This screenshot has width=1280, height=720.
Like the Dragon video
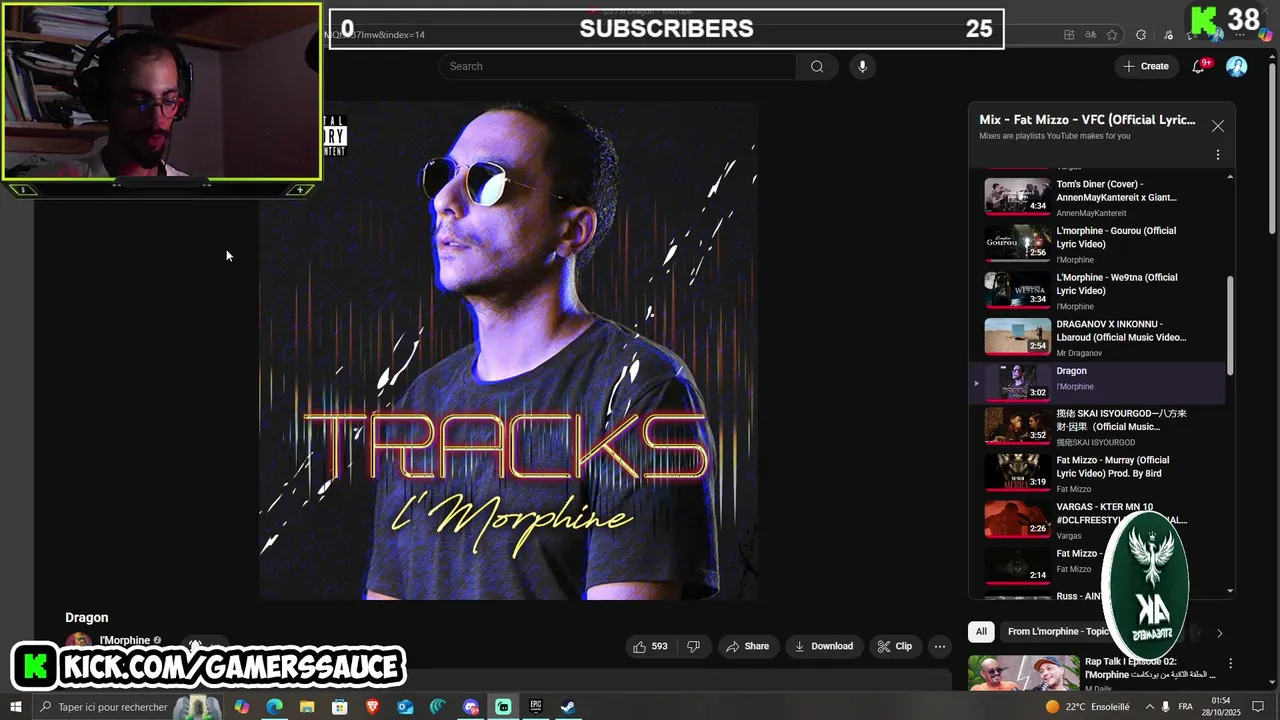point(650,646)
